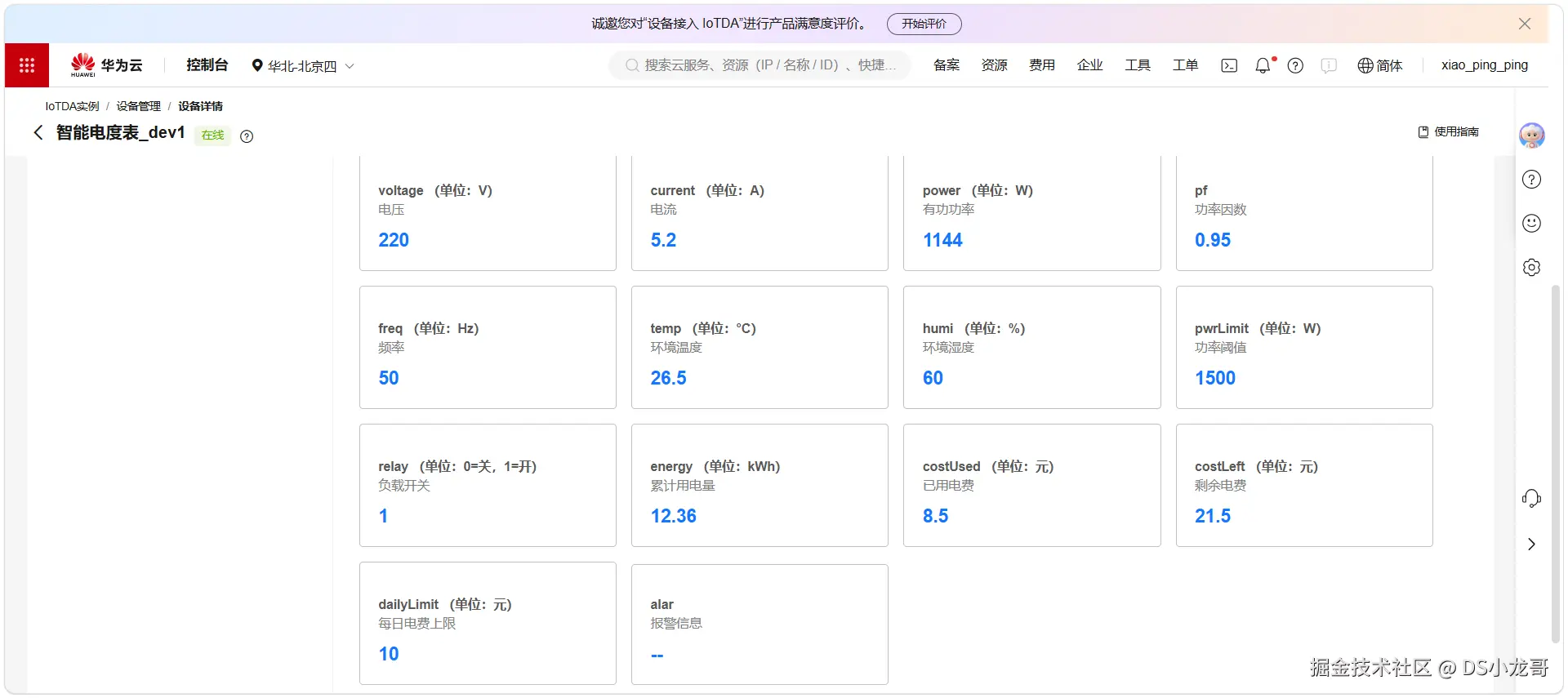Viewport: 1568px width, 698px height.
Task: Click the Huawei Cloud logo
Action: [106, 65]
